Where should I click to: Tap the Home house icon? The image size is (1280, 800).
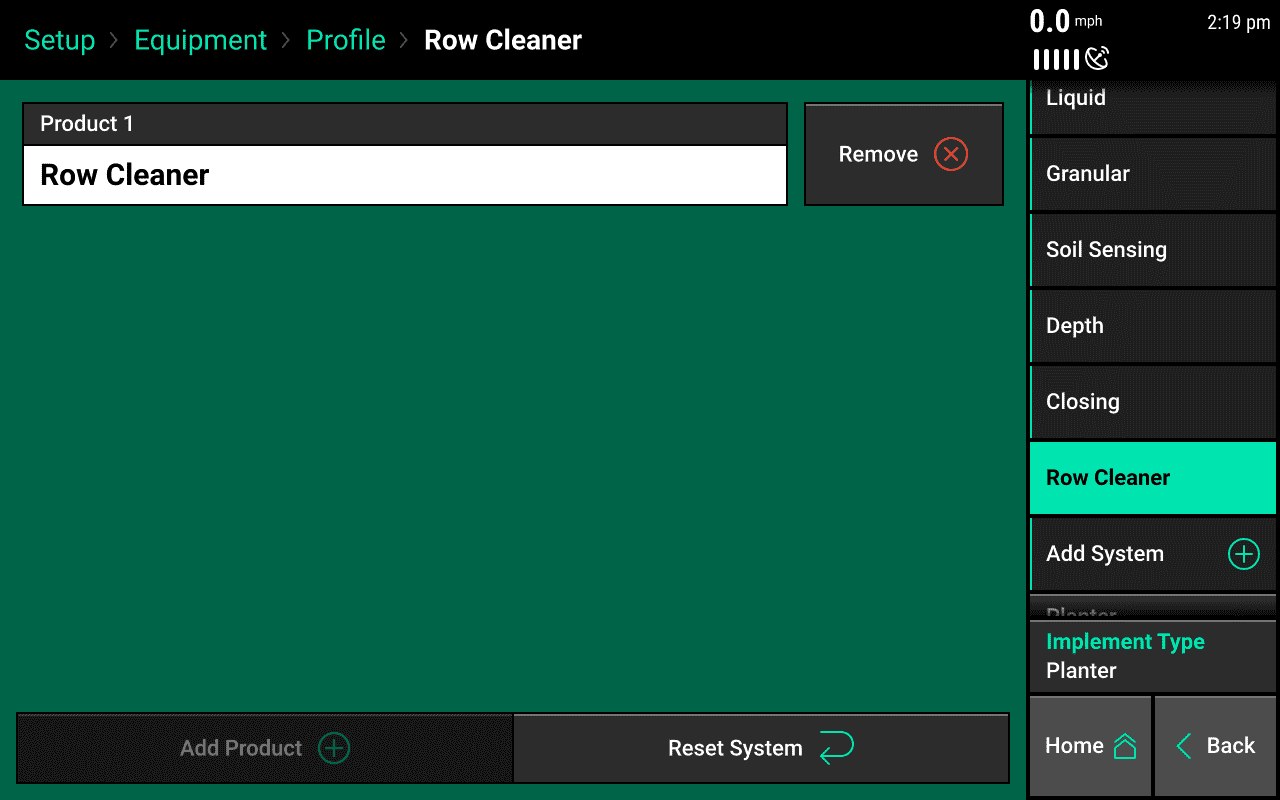[1125, 746]
